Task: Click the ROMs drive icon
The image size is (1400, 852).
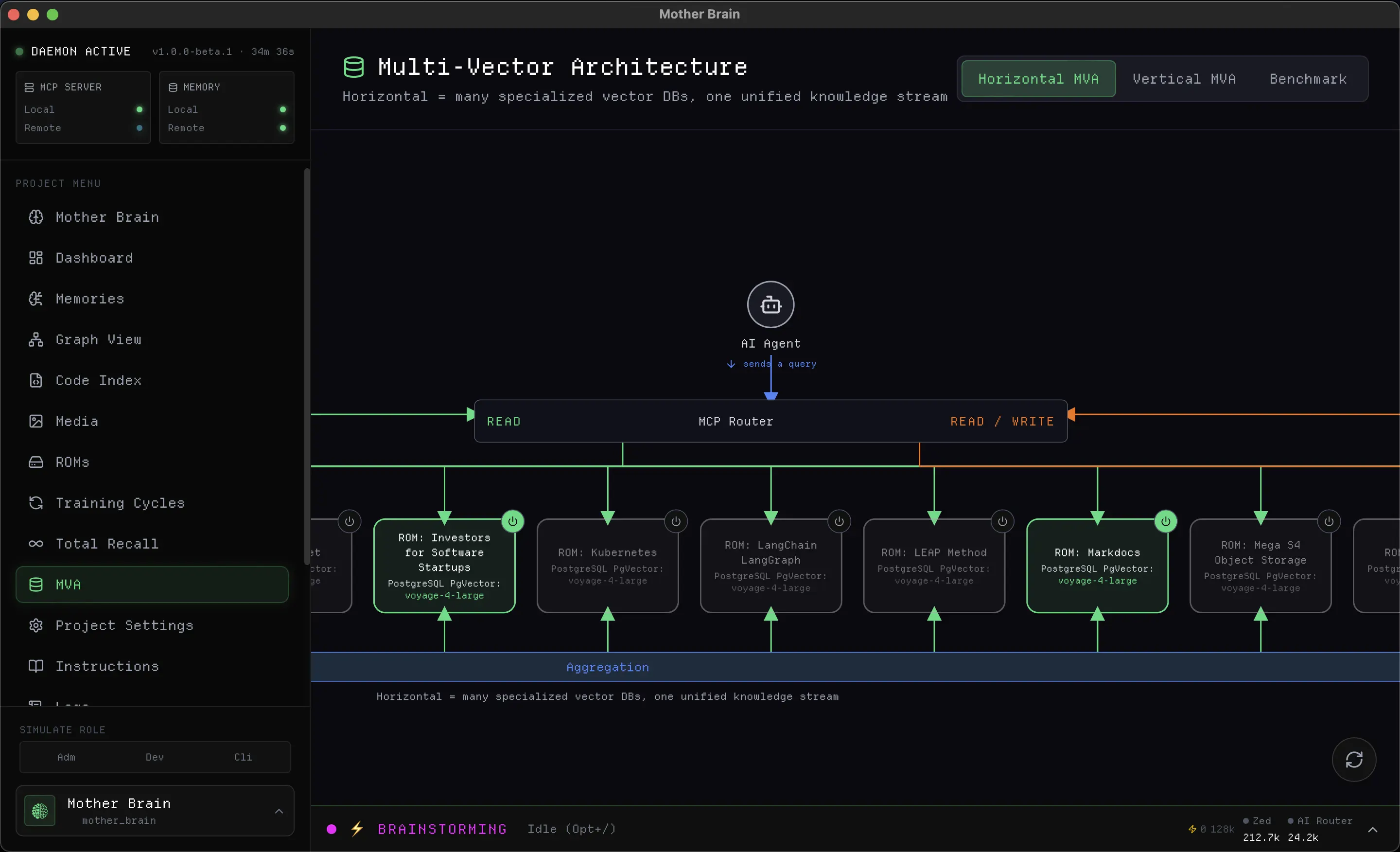Action: pyautogui.click(x=36, y=462)
